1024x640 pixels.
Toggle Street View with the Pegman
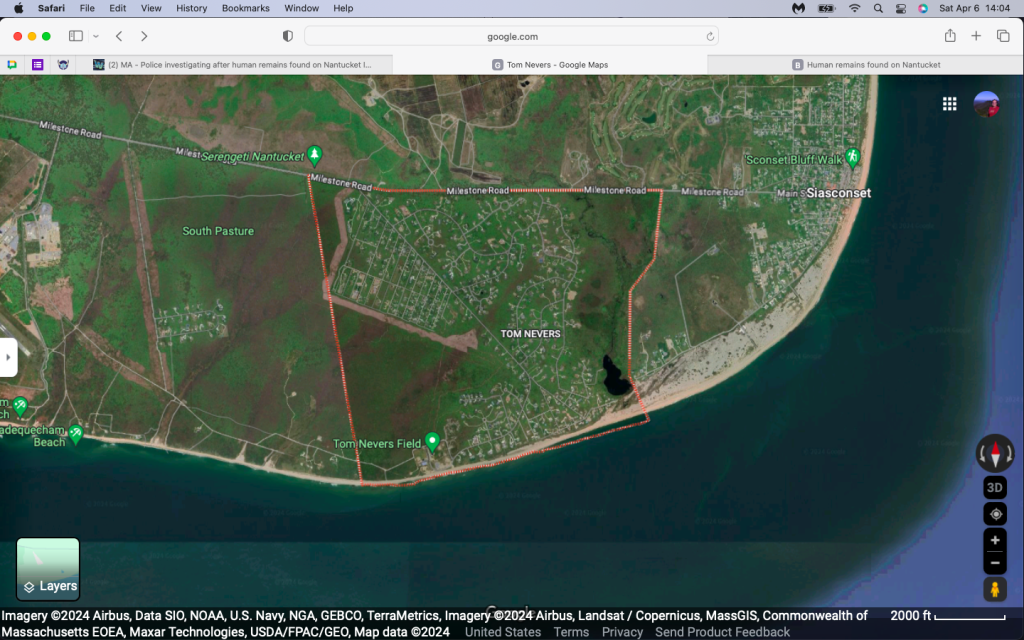point(995,589)
